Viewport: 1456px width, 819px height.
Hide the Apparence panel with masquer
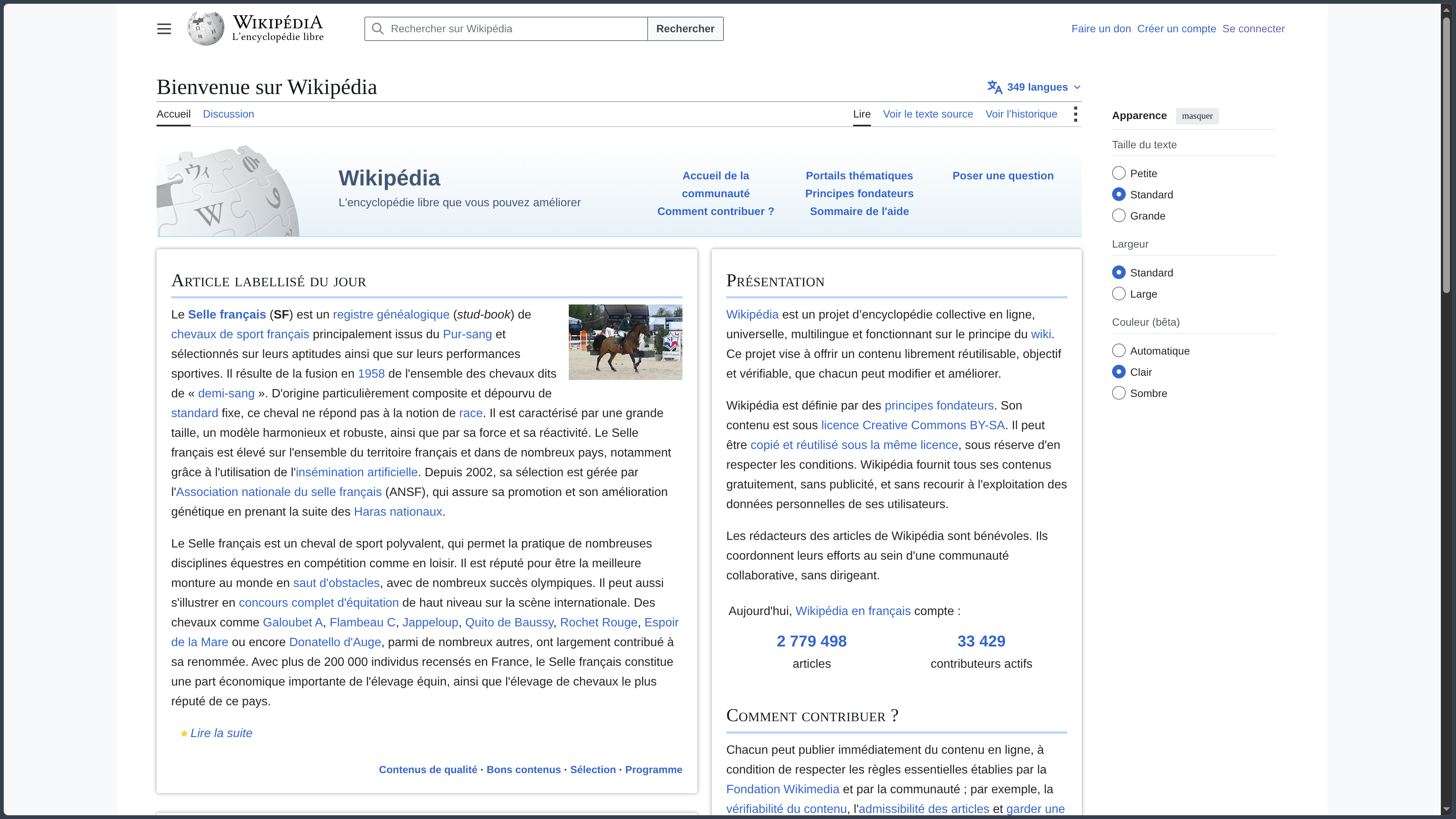[1197, 116]
